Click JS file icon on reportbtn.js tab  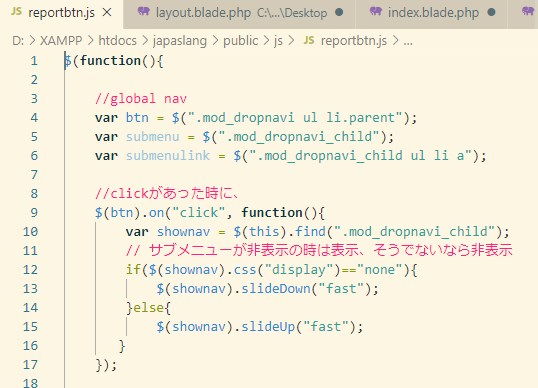click(x=16, y=11)
